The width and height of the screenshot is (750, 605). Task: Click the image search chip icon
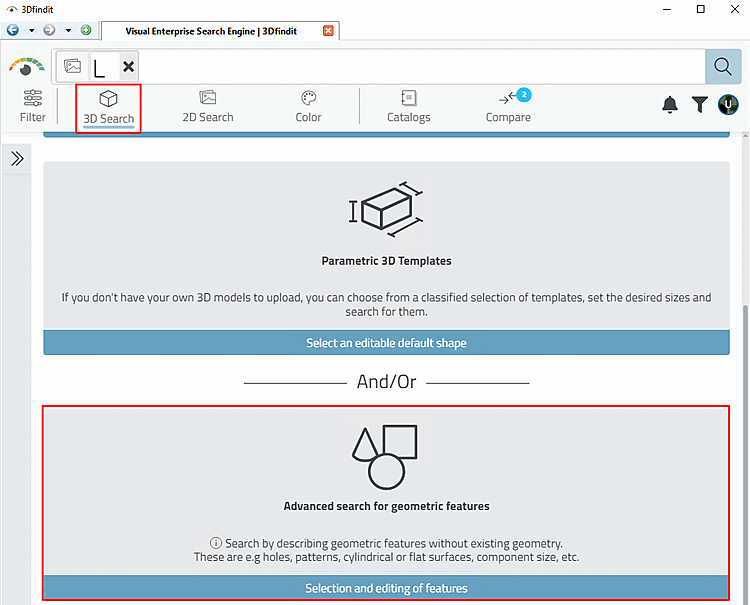[x=73, y=66]
